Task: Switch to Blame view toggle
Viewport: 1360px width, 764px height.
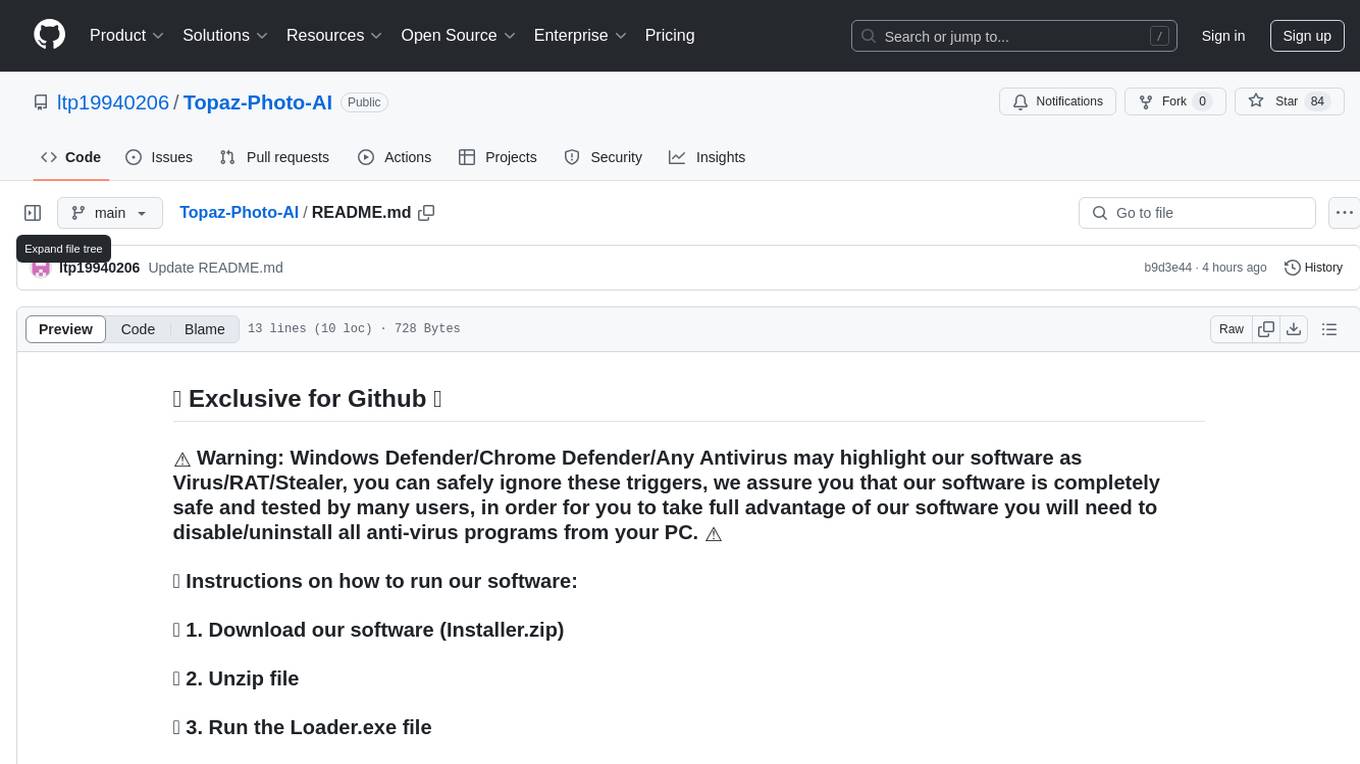Action: 205,329
